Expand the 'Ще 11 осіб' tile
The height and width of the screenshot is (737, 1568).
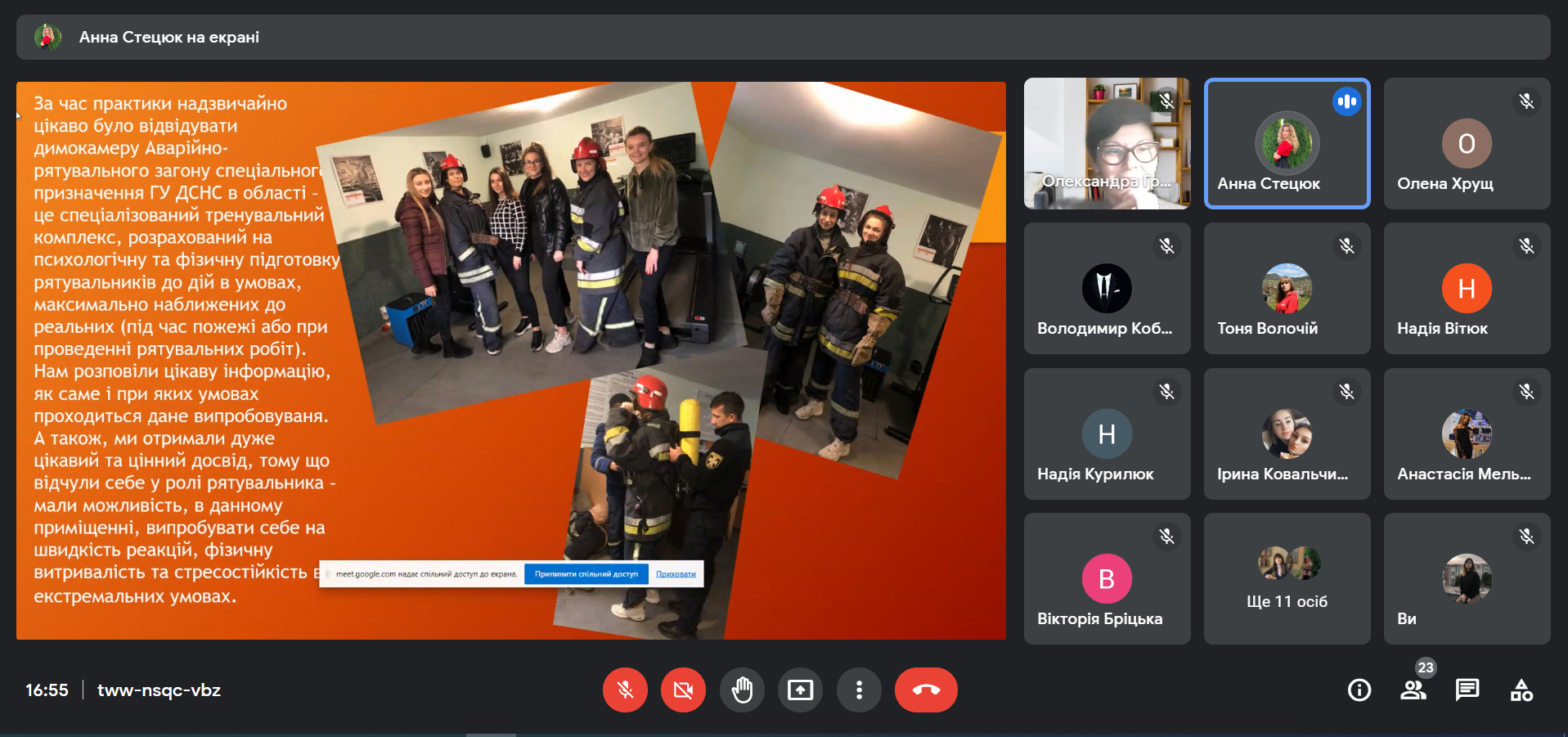pyautogui.click(x=1287, y=578)
